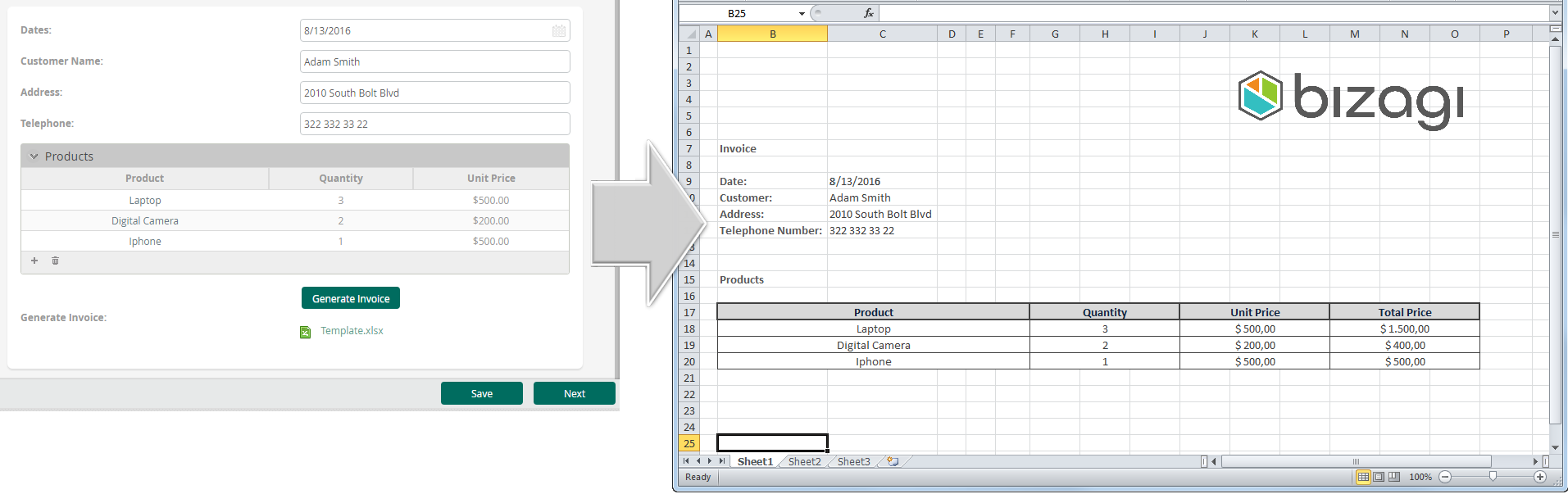Click the Name Box showing B25
The image size is (1568, 494).
[738, 13]
